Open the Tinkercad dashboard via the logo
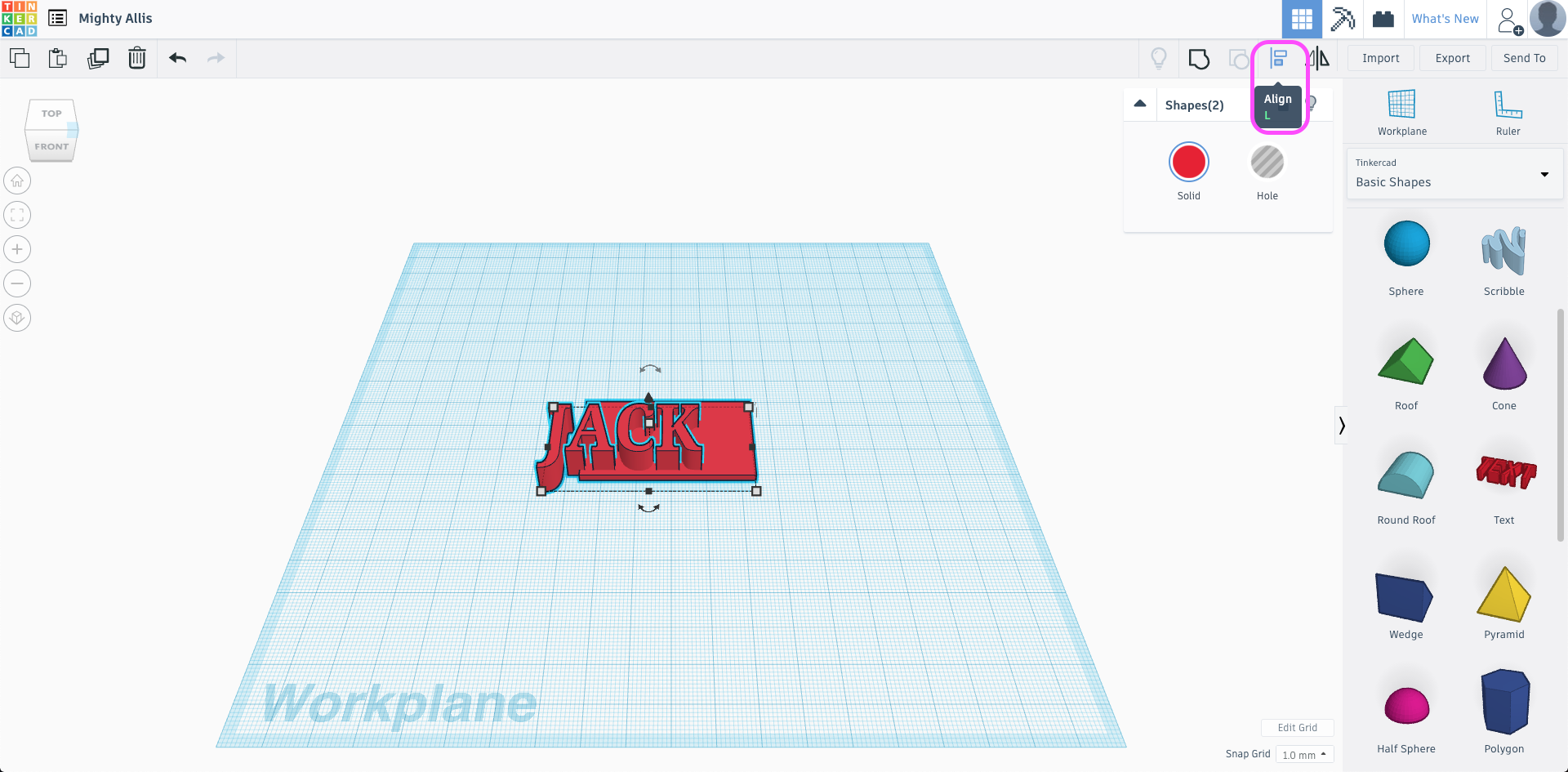The width and height of the screenshot is (1568, 772). click(19, 18)
